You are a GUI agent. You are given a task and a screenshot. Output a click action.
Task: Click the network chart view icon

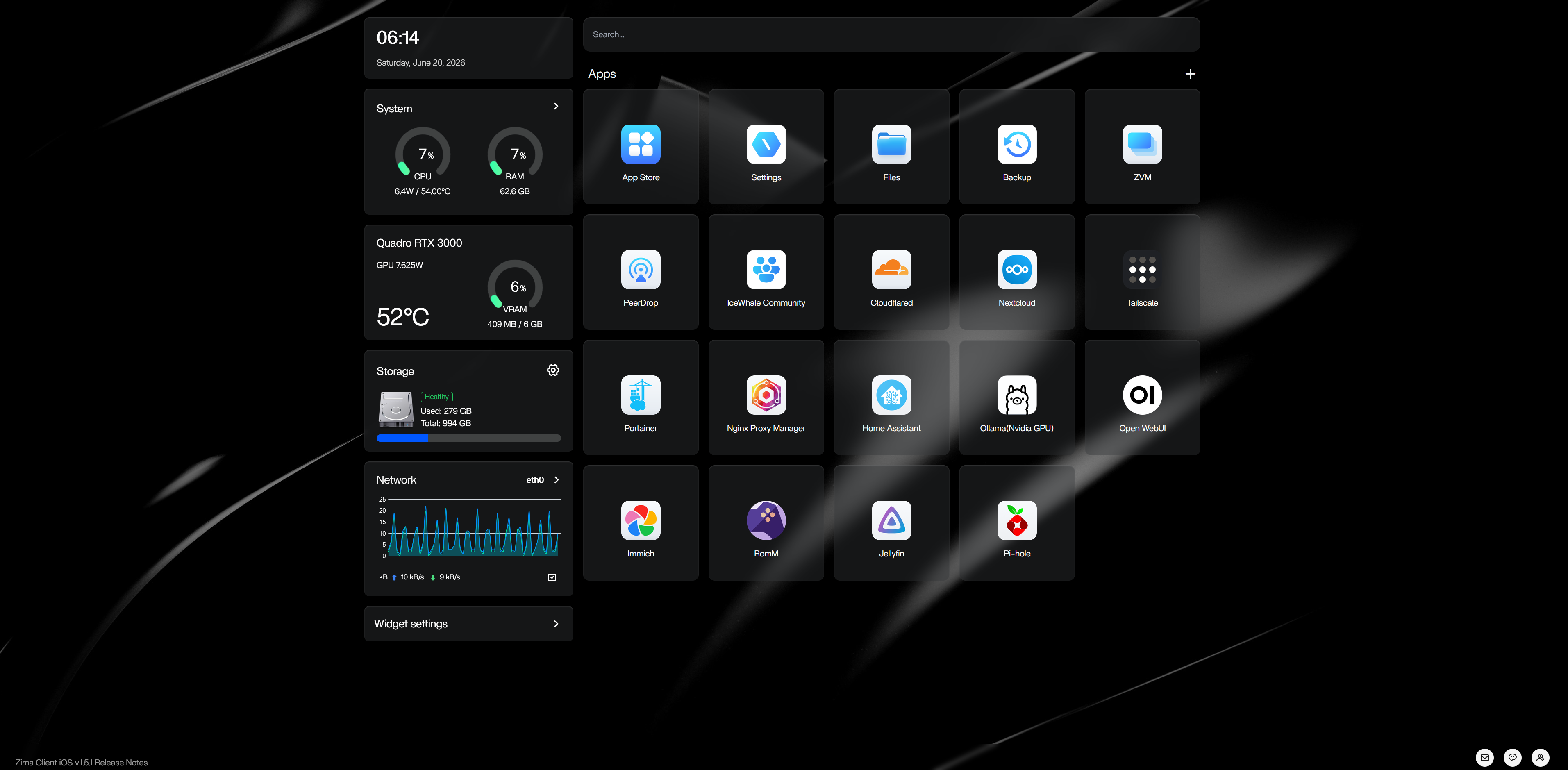[552, 577]
